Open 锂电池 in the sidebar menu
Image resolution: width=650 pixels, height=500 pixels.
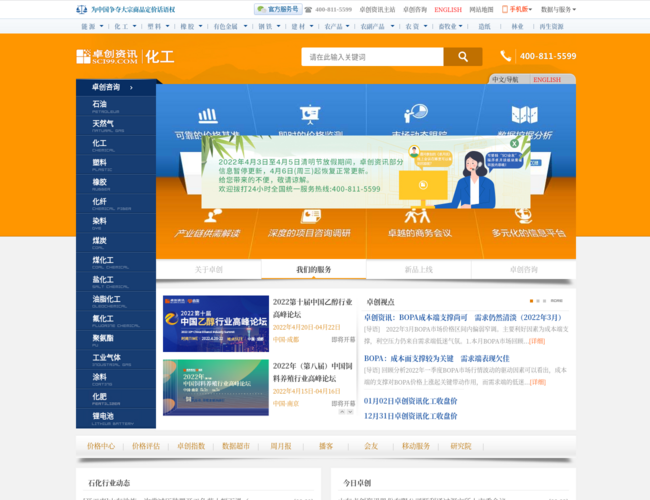click(116, 418)
